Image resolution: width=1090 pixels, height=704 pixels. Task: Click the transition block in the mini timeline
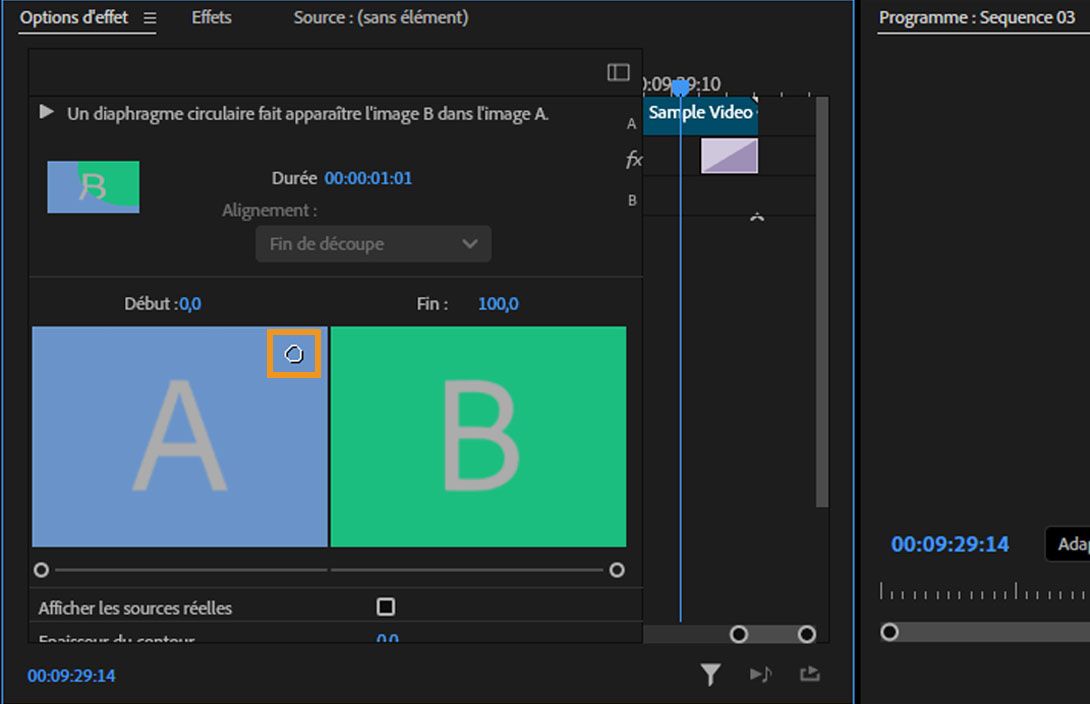tap(729, 156)
